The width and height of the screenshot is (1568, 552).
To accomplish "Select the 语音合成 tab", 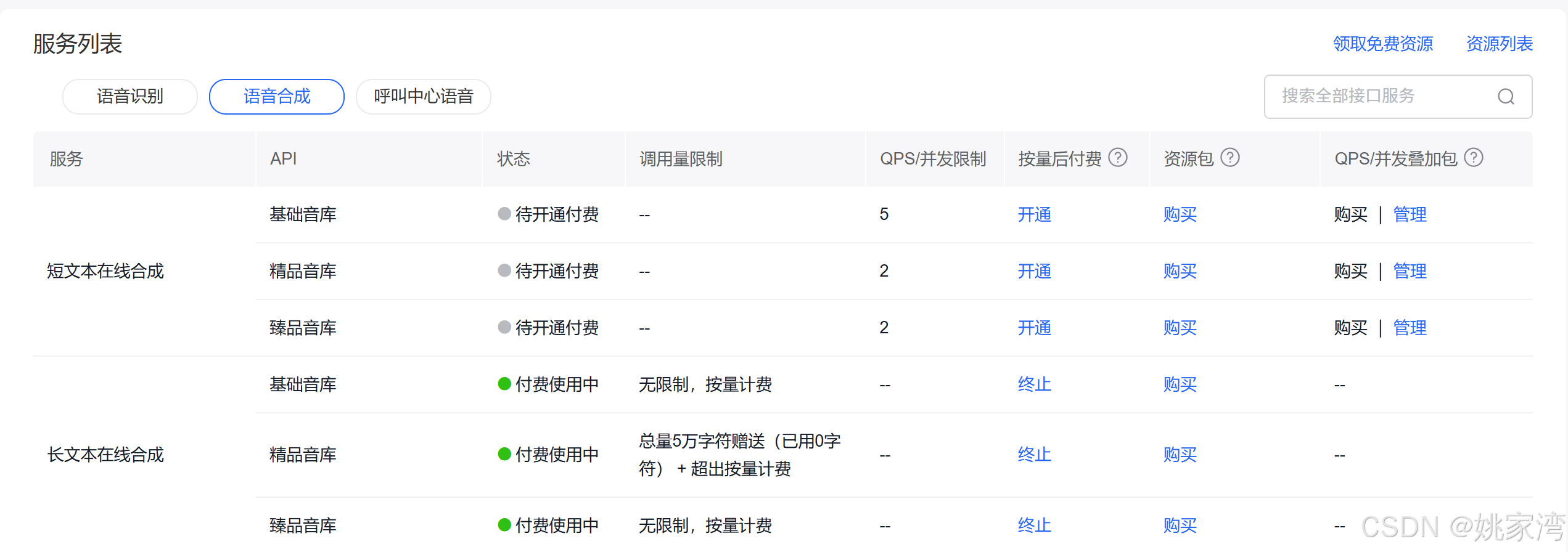I will tap(277, 97).
